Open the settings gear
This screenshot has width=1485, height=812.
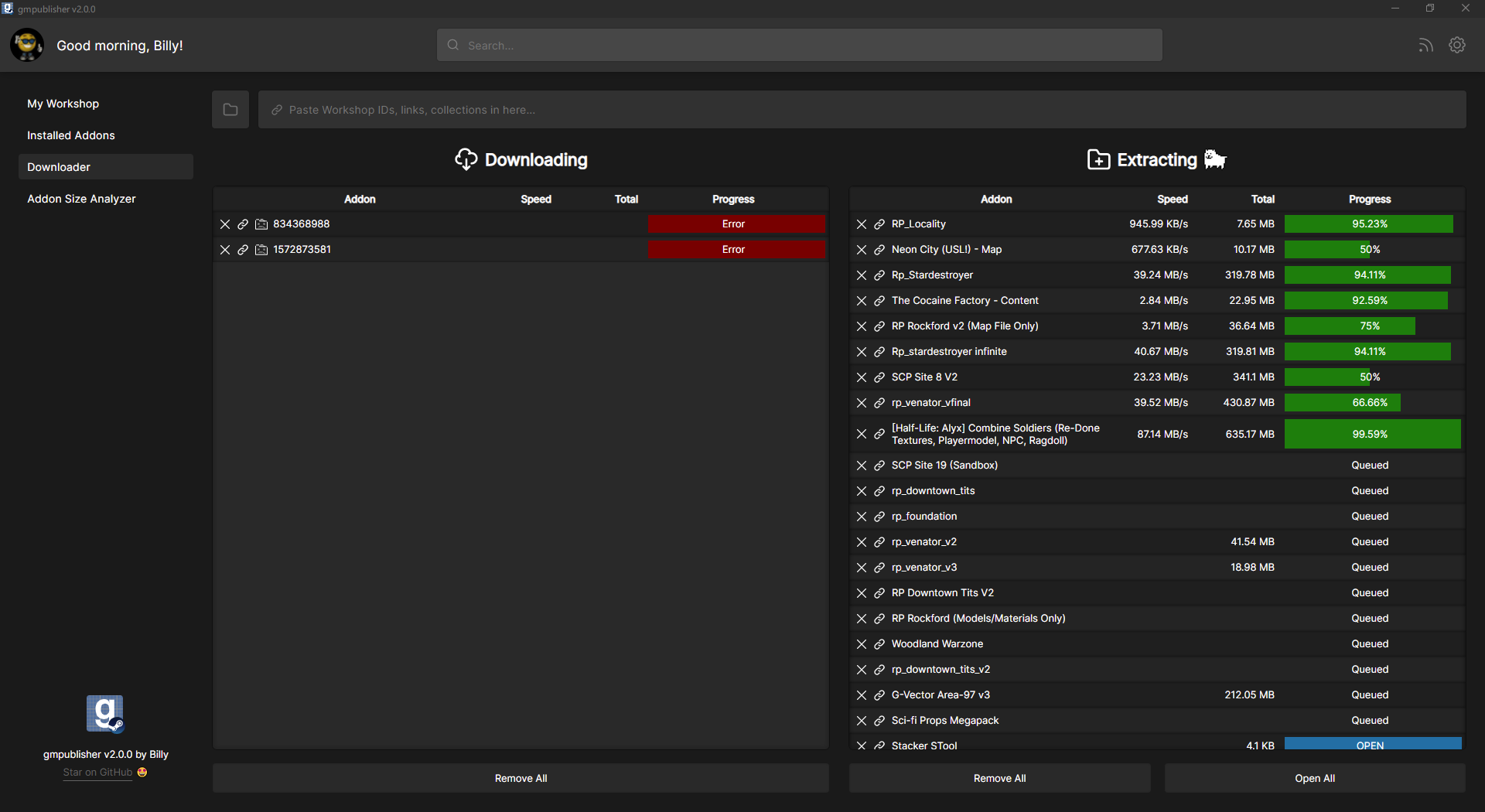click(x=1457, y=45)
